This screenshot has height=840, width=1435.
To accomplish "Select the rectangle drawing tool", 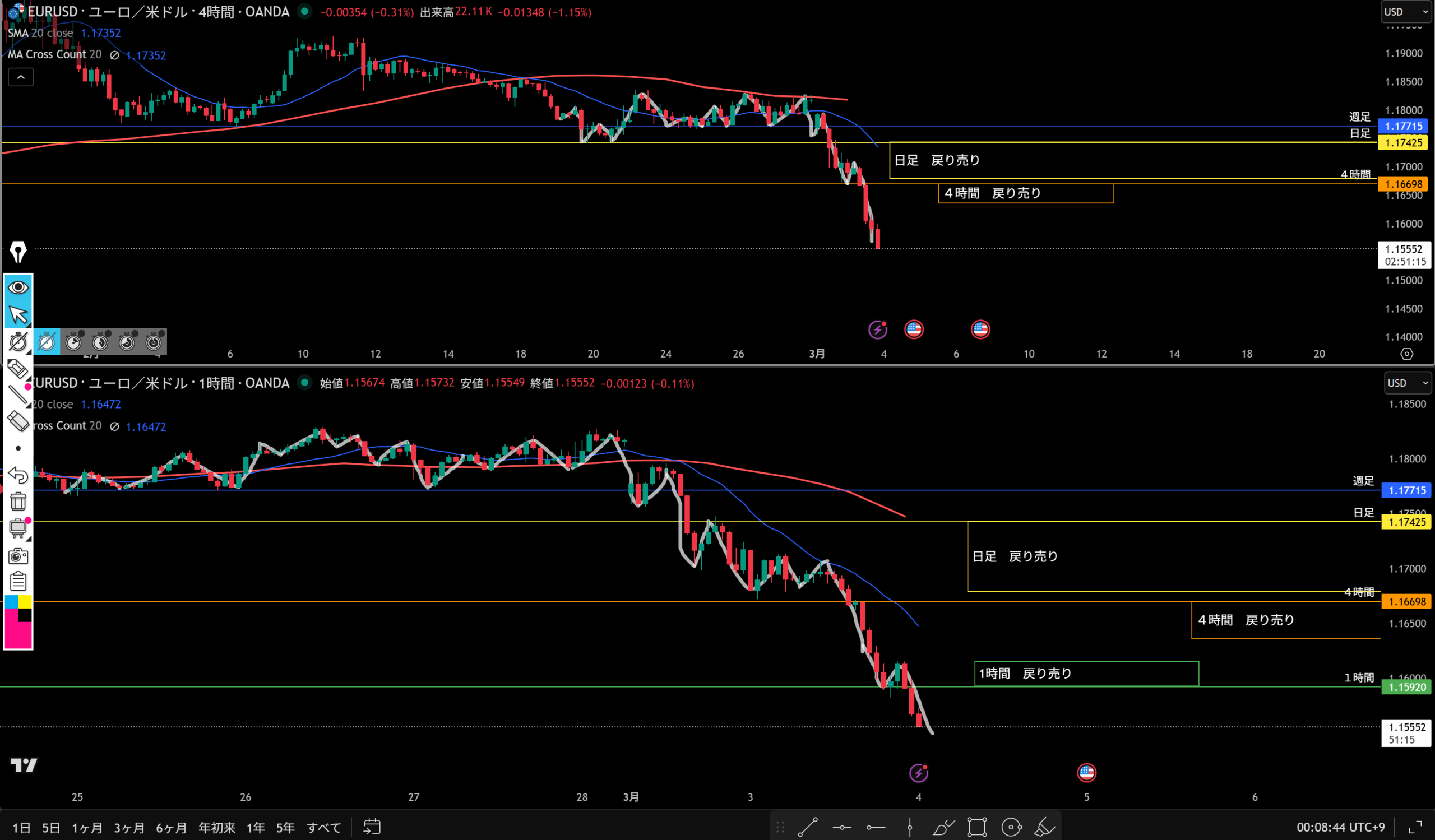I will click(x=976, y=827).
